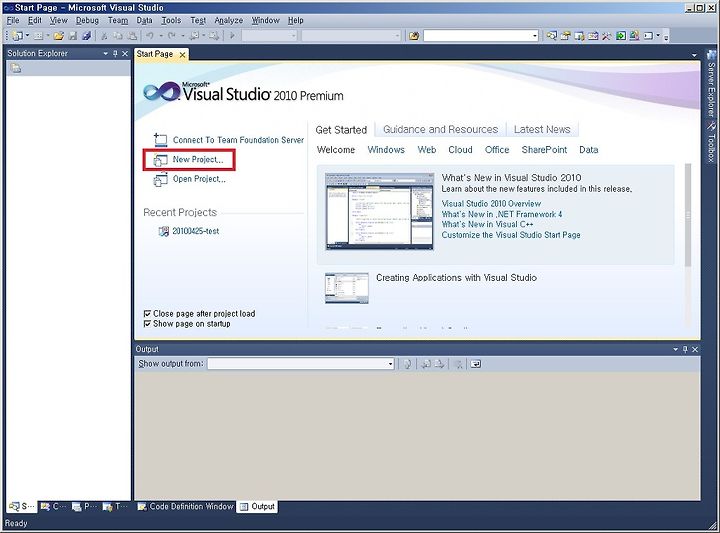Open Customize the Visual Studio Start Page link
This screenshot has height=533, width=720.
(511, 235)
